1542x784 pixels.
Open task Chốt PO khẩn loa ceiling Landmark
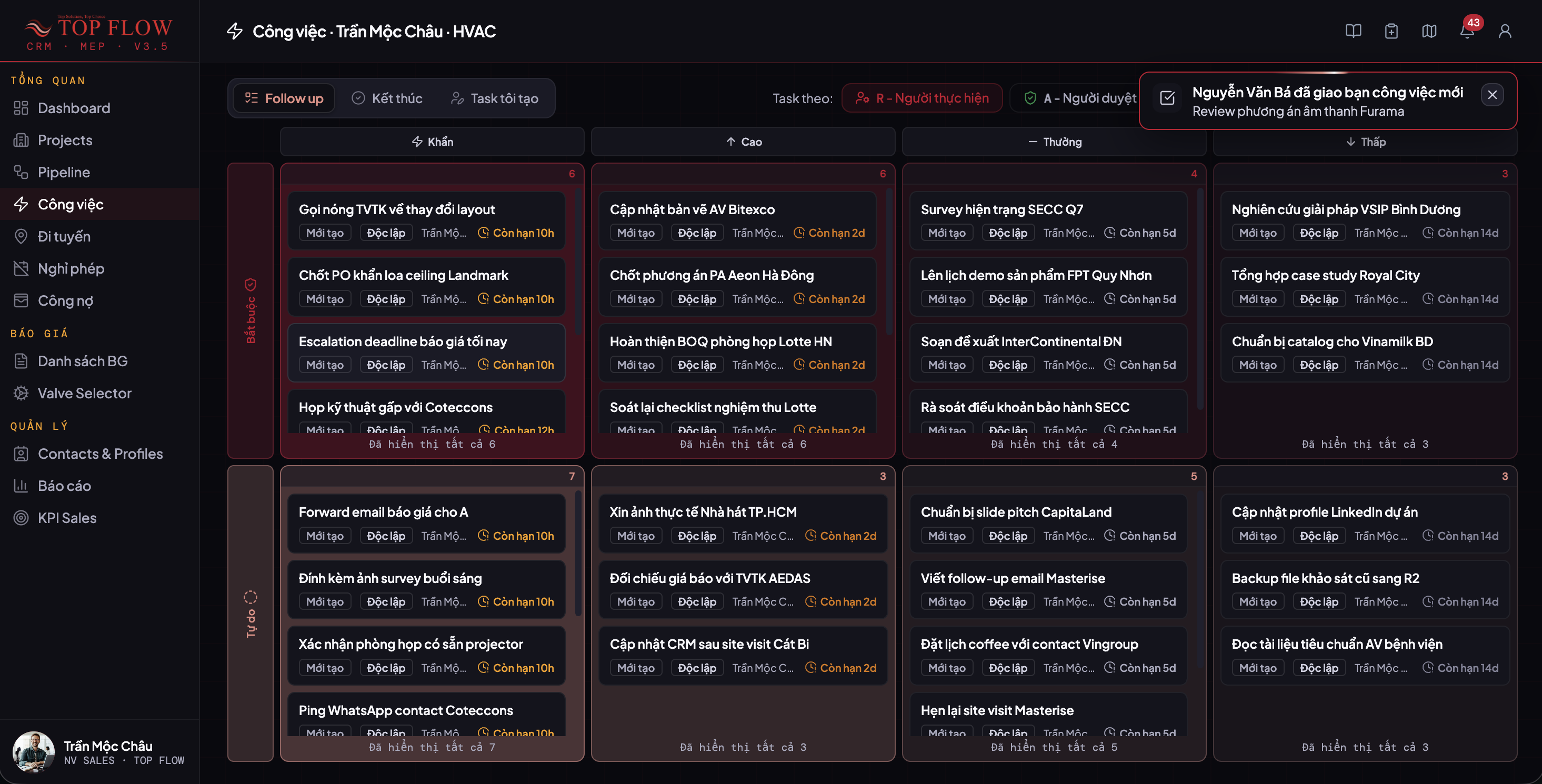(x=426, y=287)
